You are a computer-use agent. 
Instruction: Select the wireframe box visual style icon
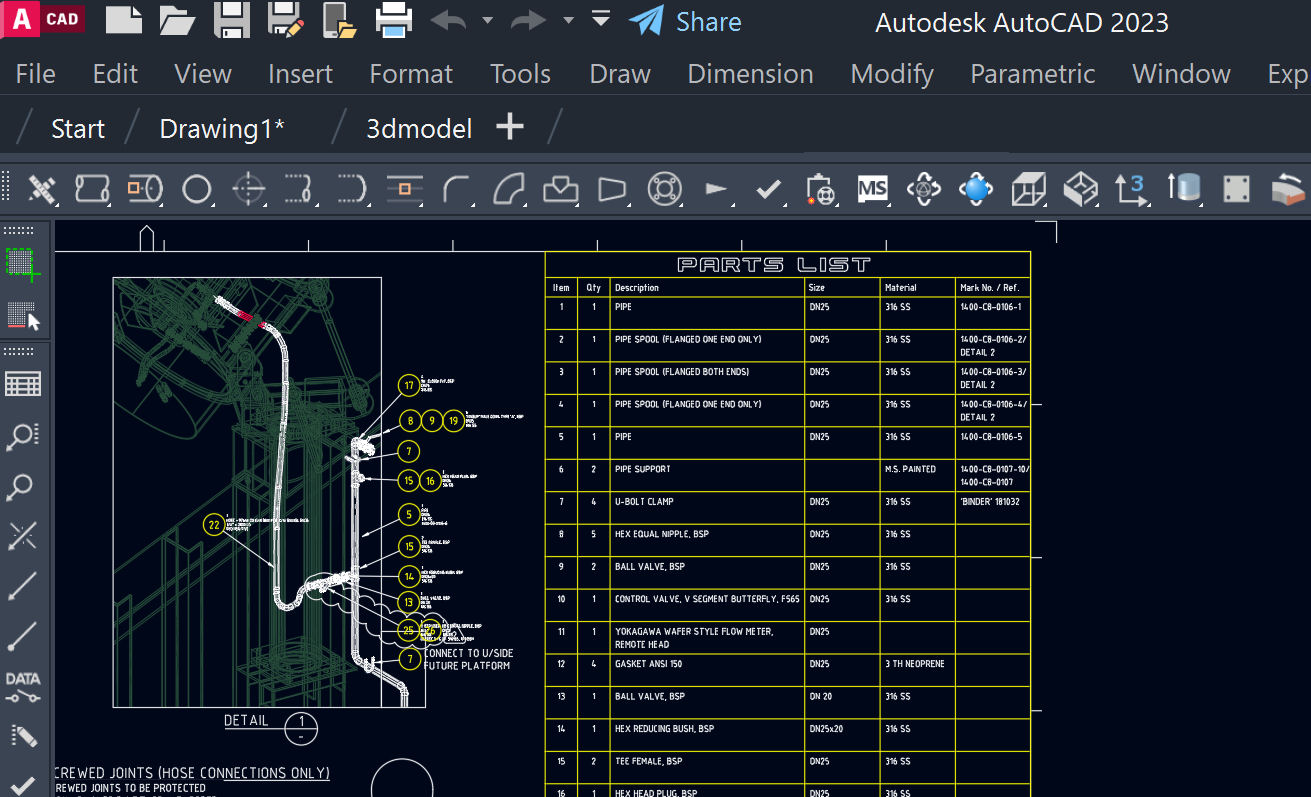click(1028, 188)
